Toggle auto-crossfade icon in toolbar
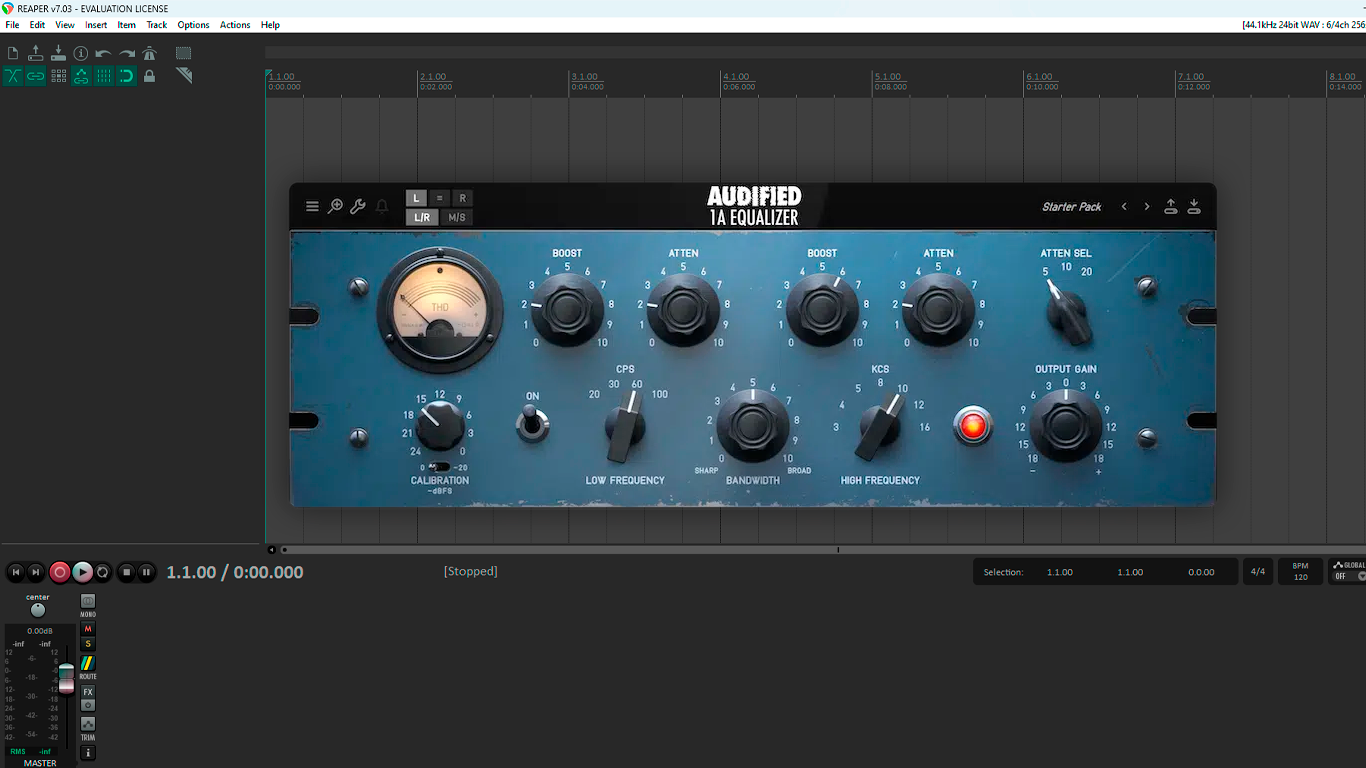 (13, 76)
